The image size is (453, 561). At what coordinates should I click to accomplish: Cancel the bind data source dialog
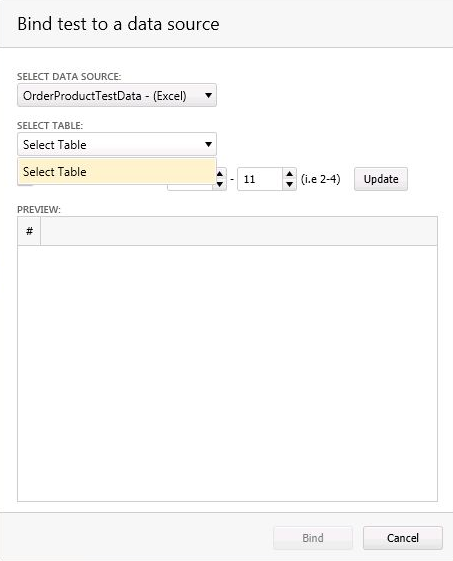pyautogui.click(x=403, y=538)
